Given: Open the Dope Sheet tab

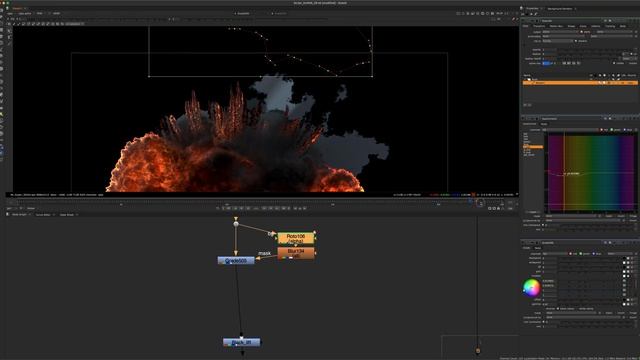Looking at the screenshot, I should [67, 214].
